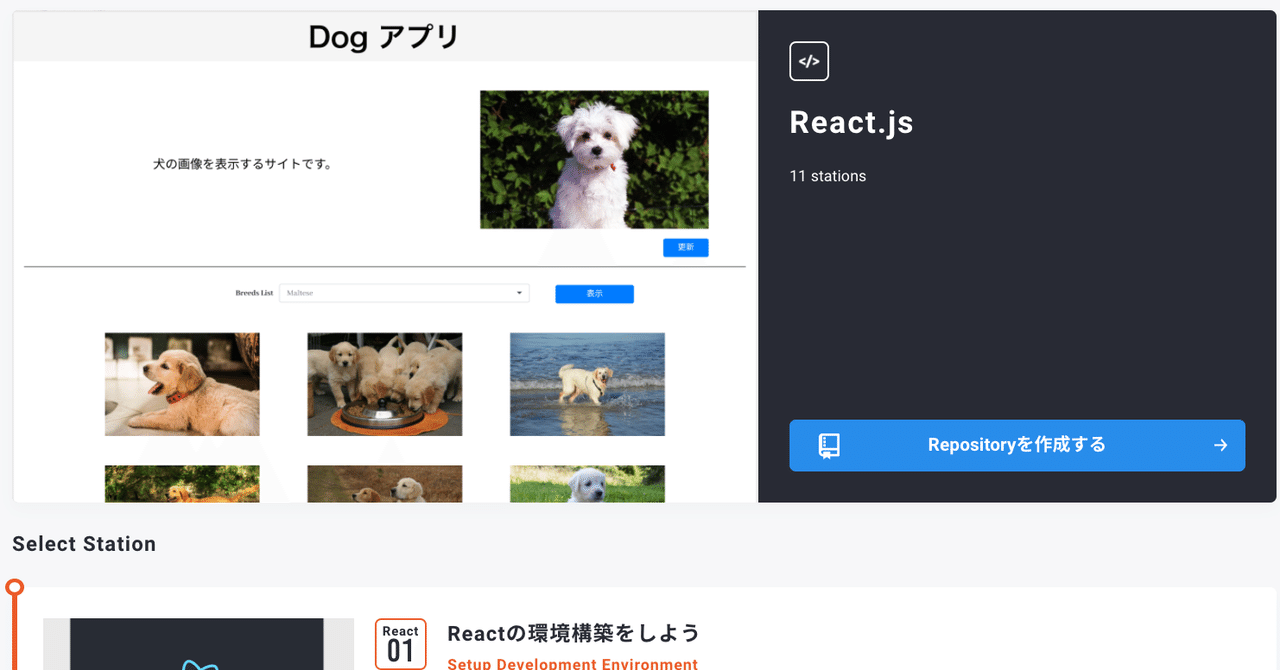Click the monitor icon inside the Repository button
Screen dimensions: 1280x670
point(827,445)
